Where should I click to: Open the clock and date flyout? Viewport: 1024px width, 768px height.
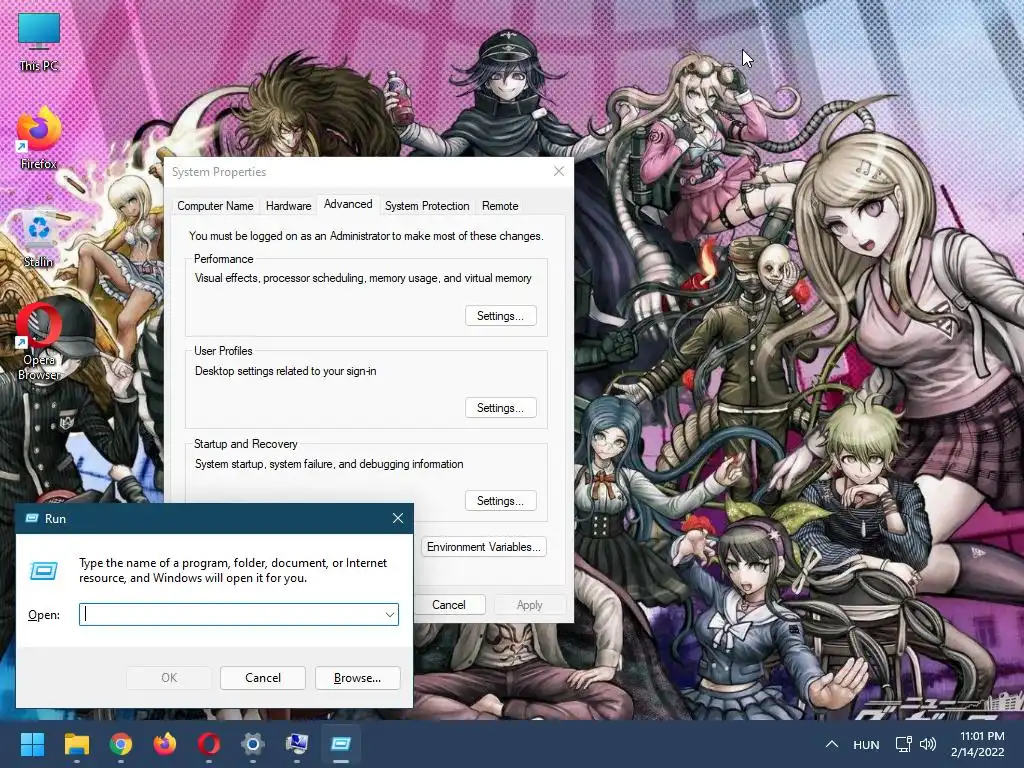978,744
